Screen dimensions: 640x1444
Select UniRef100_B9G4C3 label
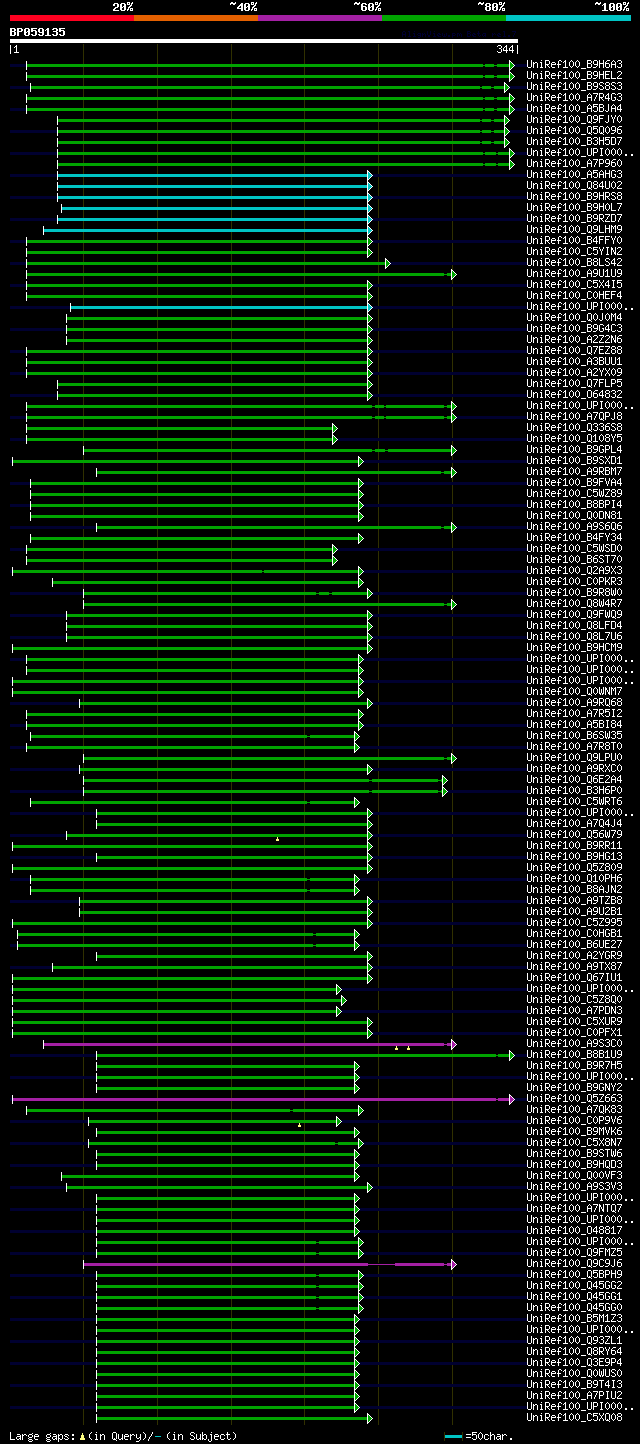point(574,329)
